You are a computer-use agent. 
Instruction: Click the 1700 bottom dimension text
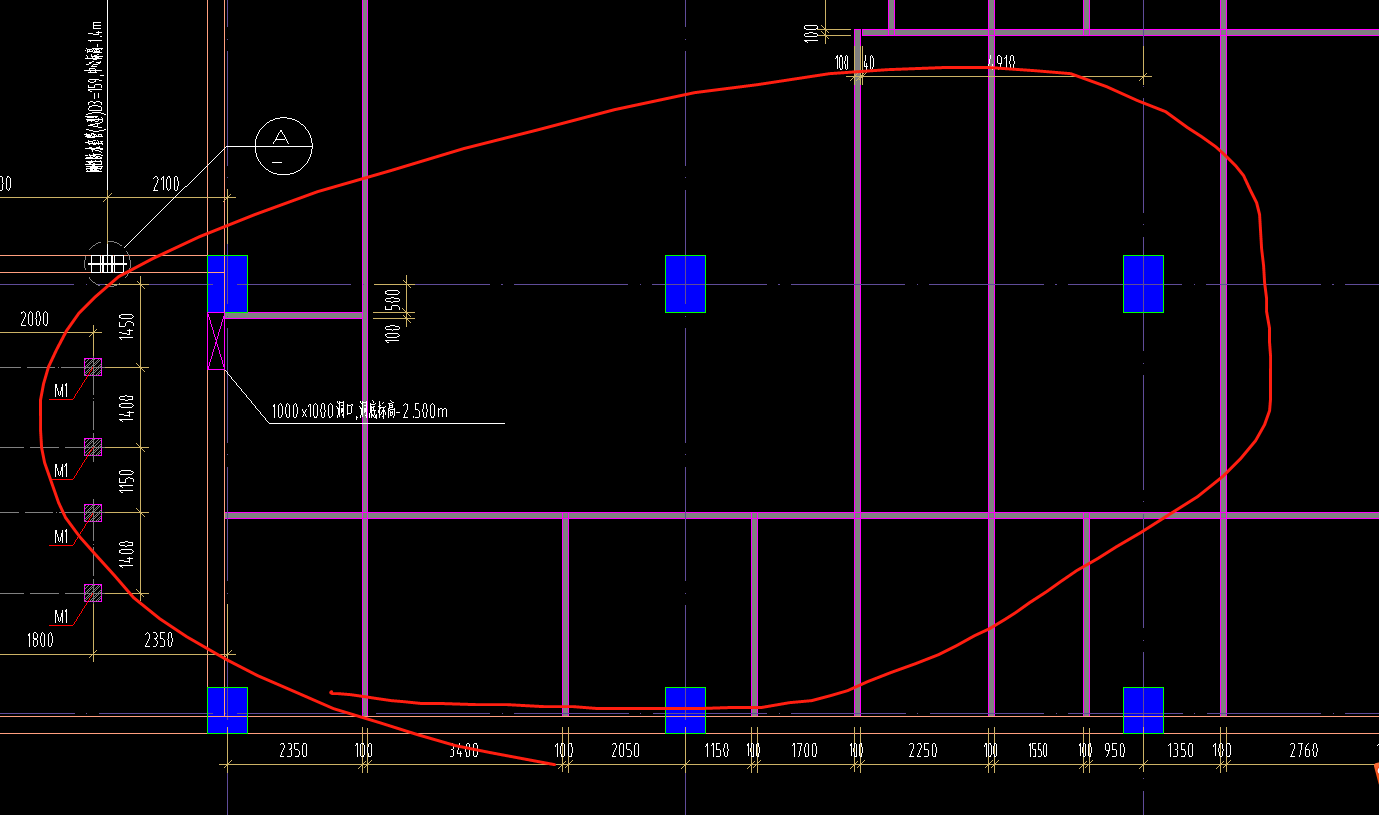[804, 750]
